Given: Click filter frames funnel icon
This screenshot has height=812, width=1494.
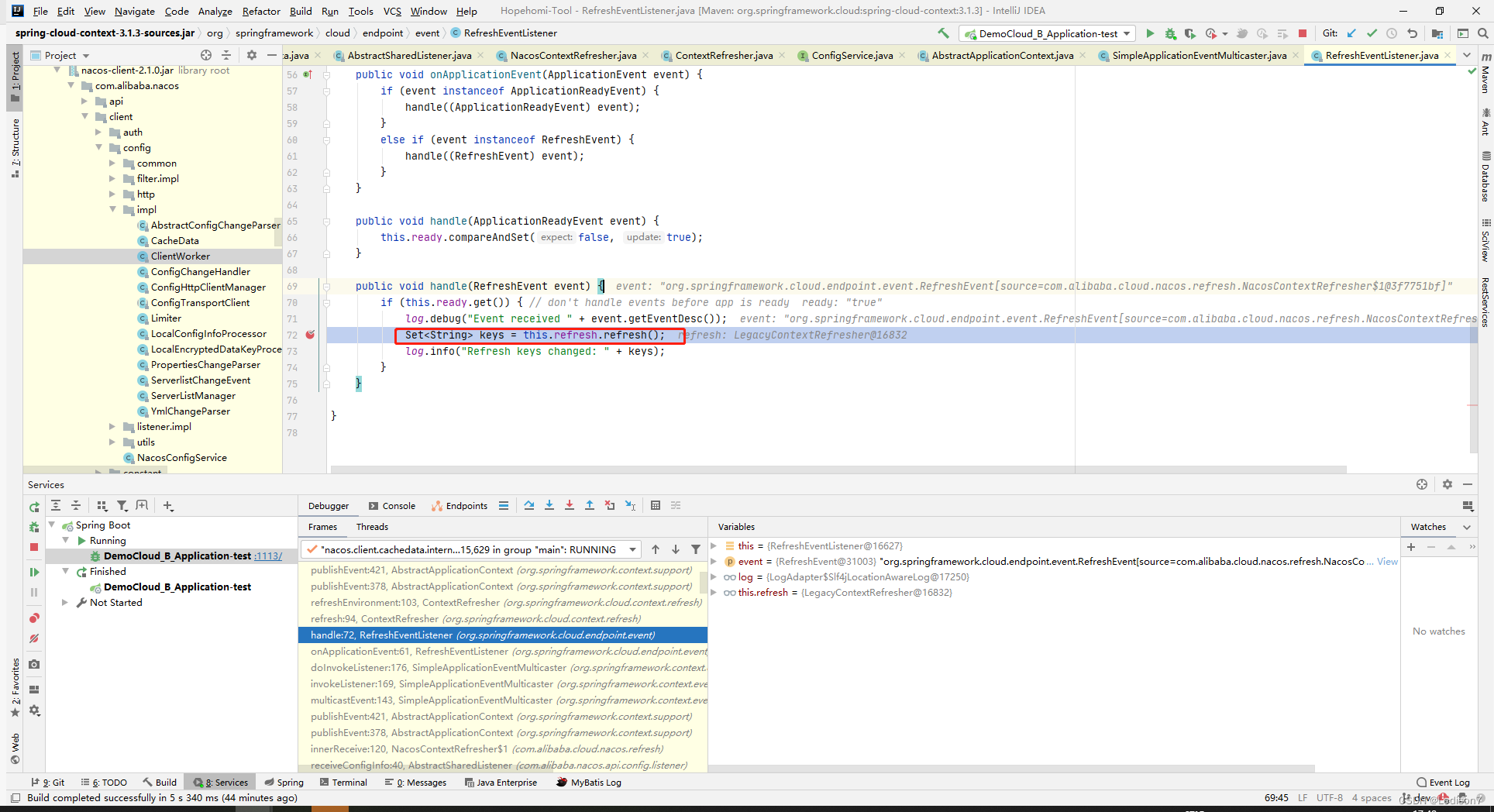Looking at the screenshot, I should tap(696, 549).
